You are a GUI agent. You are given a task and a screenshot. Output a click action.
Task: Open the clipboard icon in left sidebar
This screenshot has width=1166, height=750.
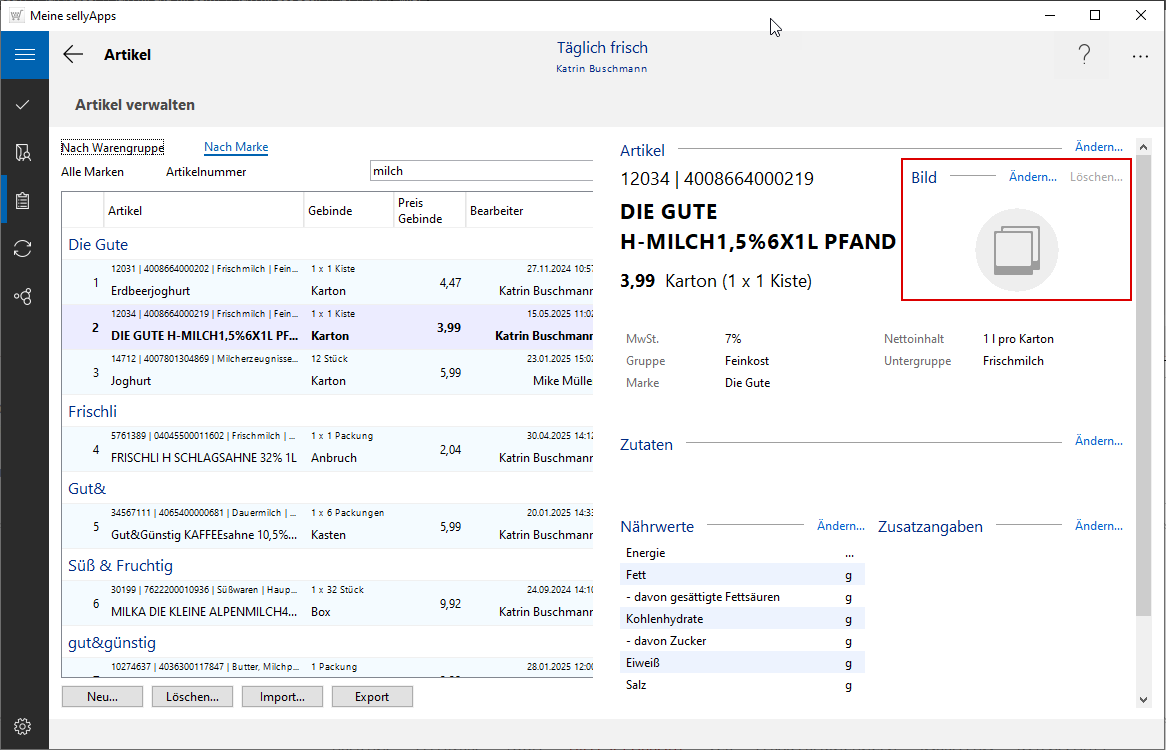click(23, 200)
